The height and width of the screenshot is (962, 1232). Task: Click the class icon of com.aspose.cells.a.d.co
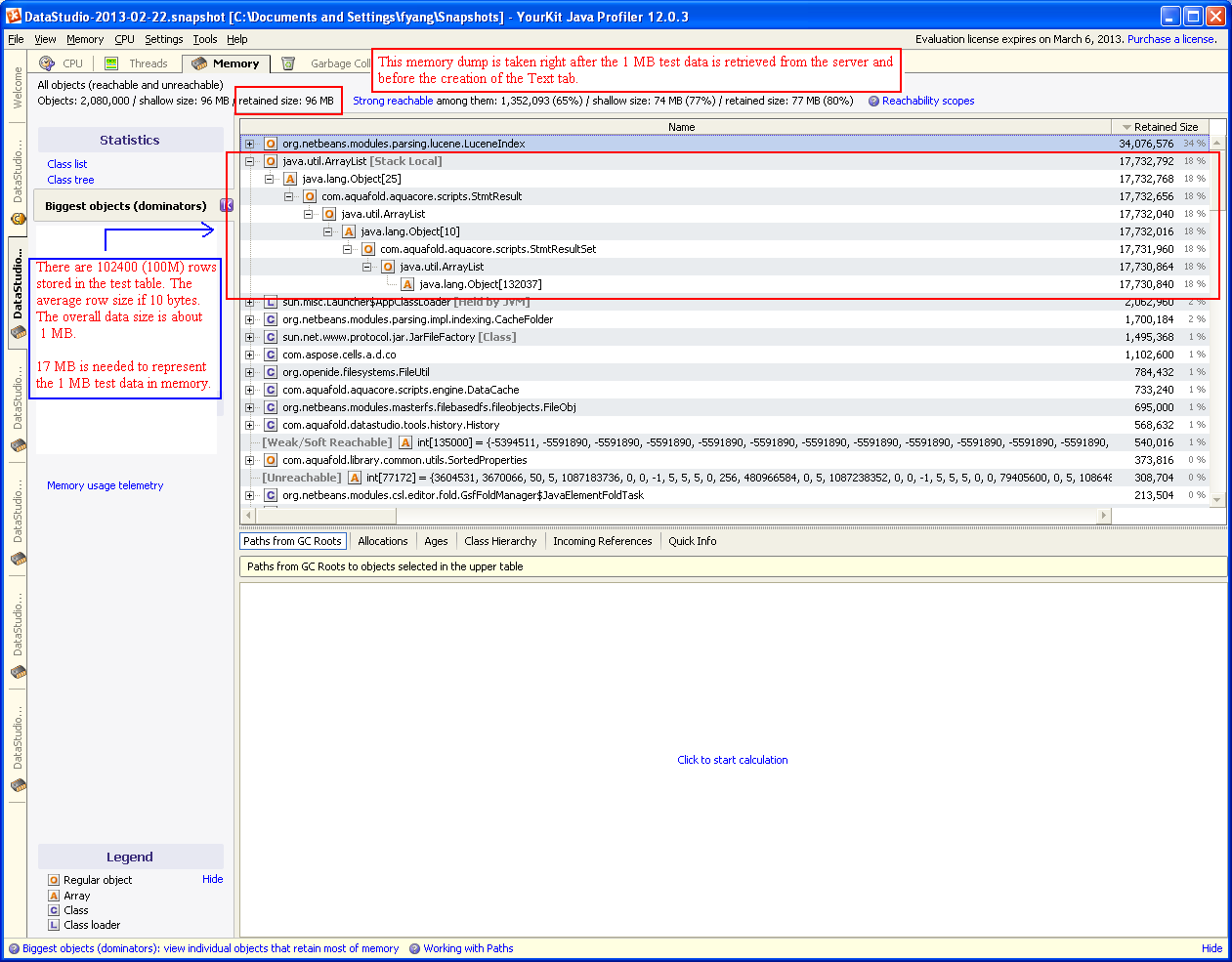pyautogui.click(x=271, y=355)
